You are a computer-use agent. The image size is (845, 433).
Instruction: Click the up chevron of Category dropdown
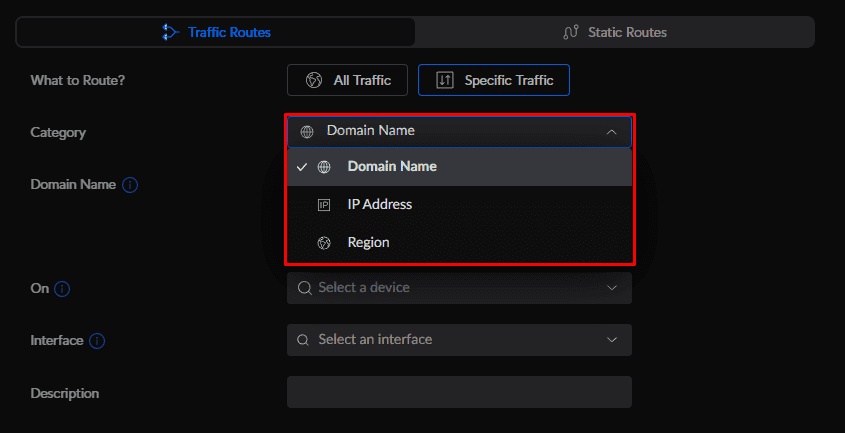point(611,132)
